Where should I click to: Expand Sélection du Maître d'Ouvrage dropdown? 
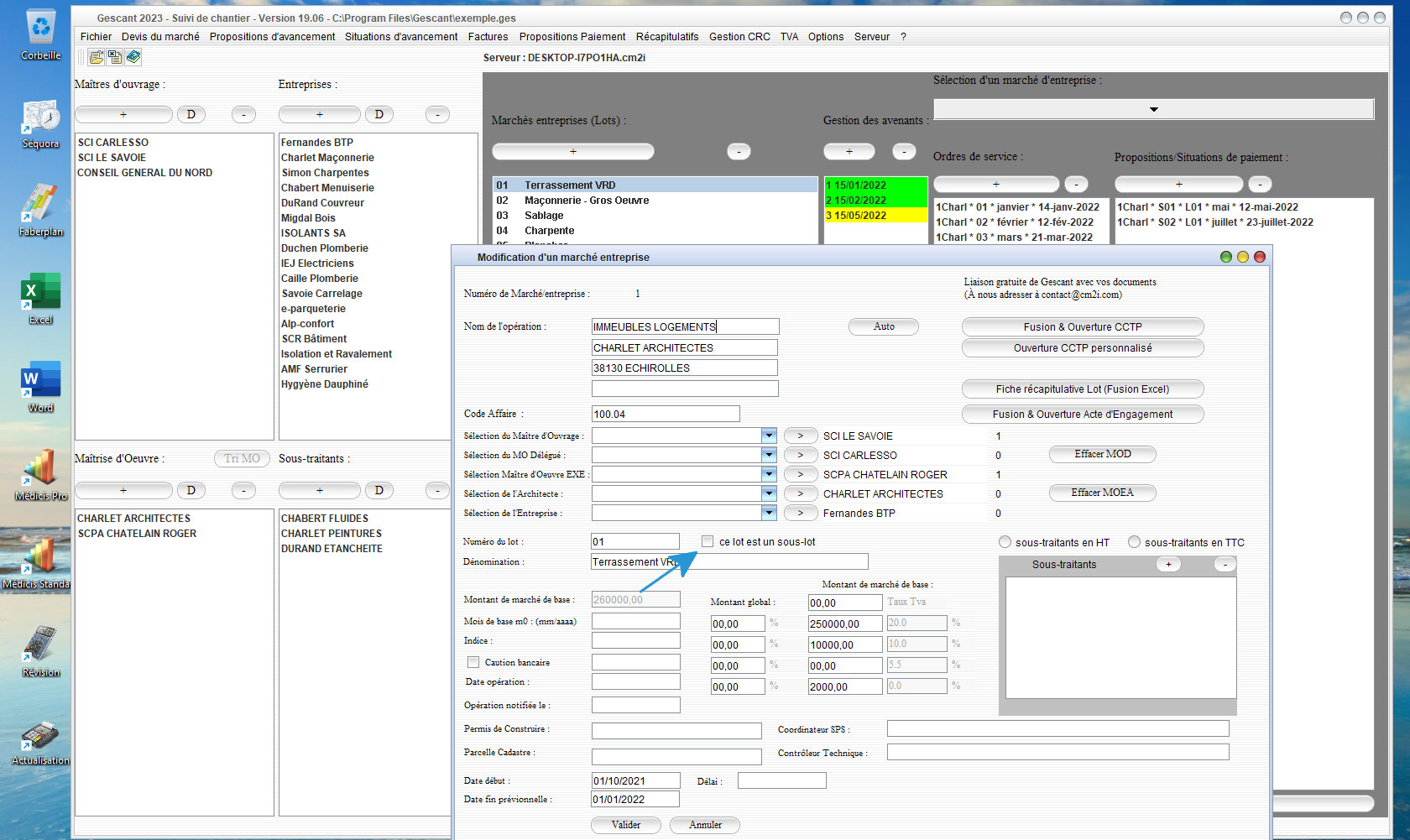(x=769, y=436)
